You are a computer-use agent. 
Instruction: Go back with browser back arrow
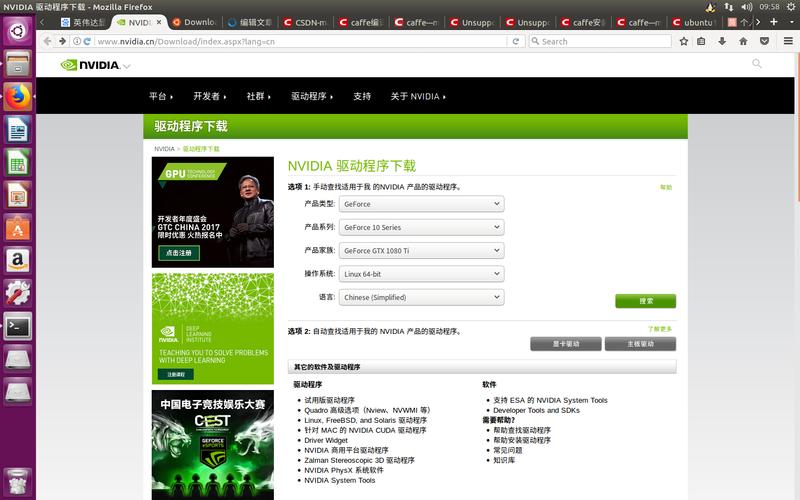pyautogui.click(x=47, y=41)
